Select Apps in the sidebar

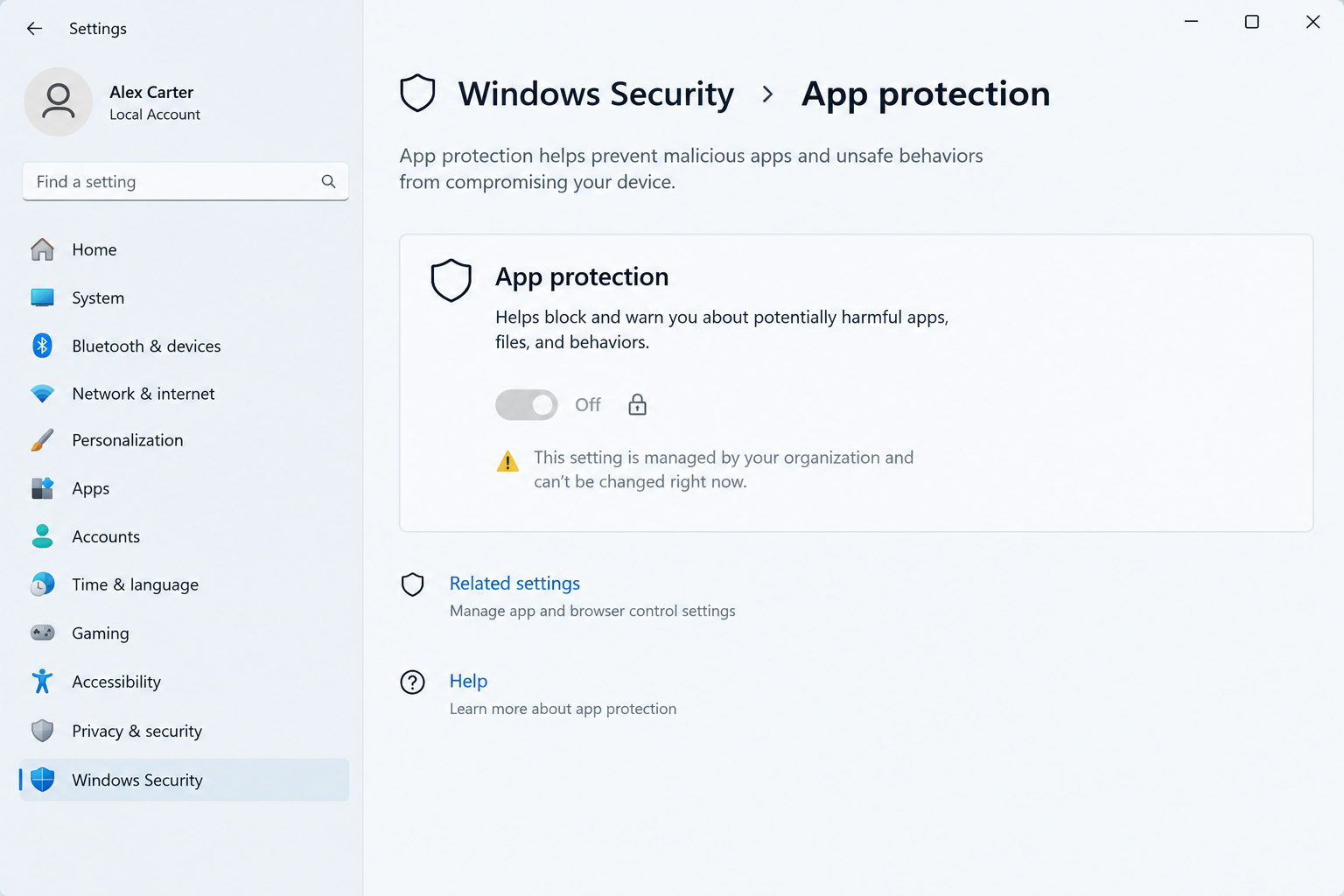(x=185, y=488)
